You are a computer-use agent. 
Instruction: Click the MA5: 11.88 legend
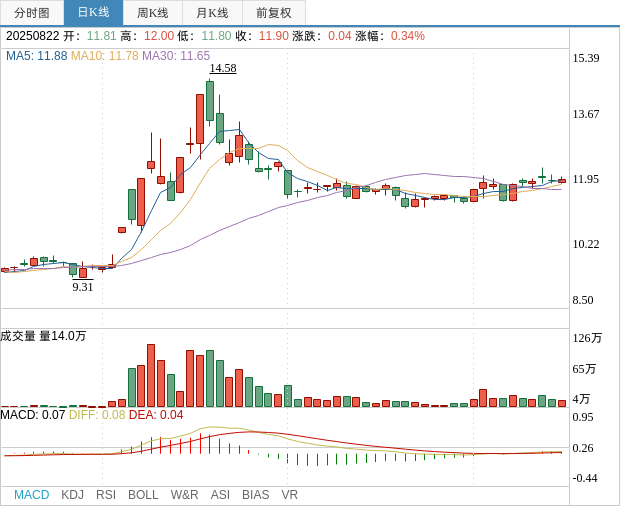[37, 56]
